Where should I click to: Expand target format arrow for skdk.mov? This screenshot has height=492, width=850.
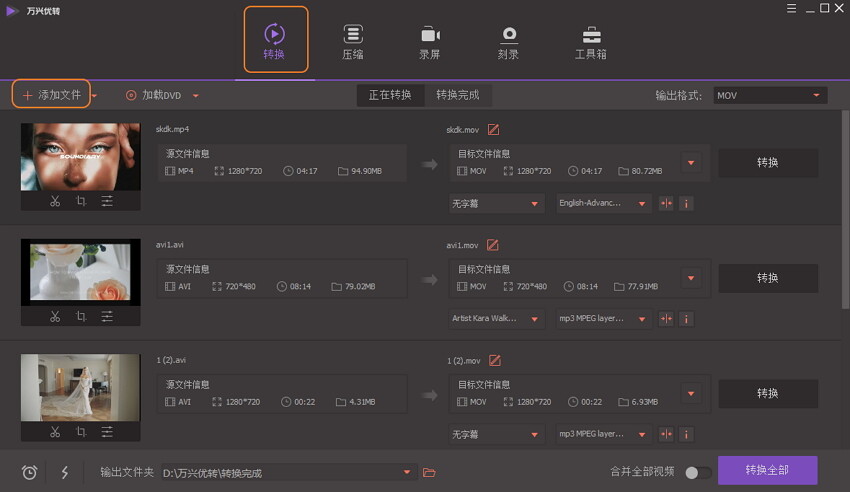(x=691, y=163)
